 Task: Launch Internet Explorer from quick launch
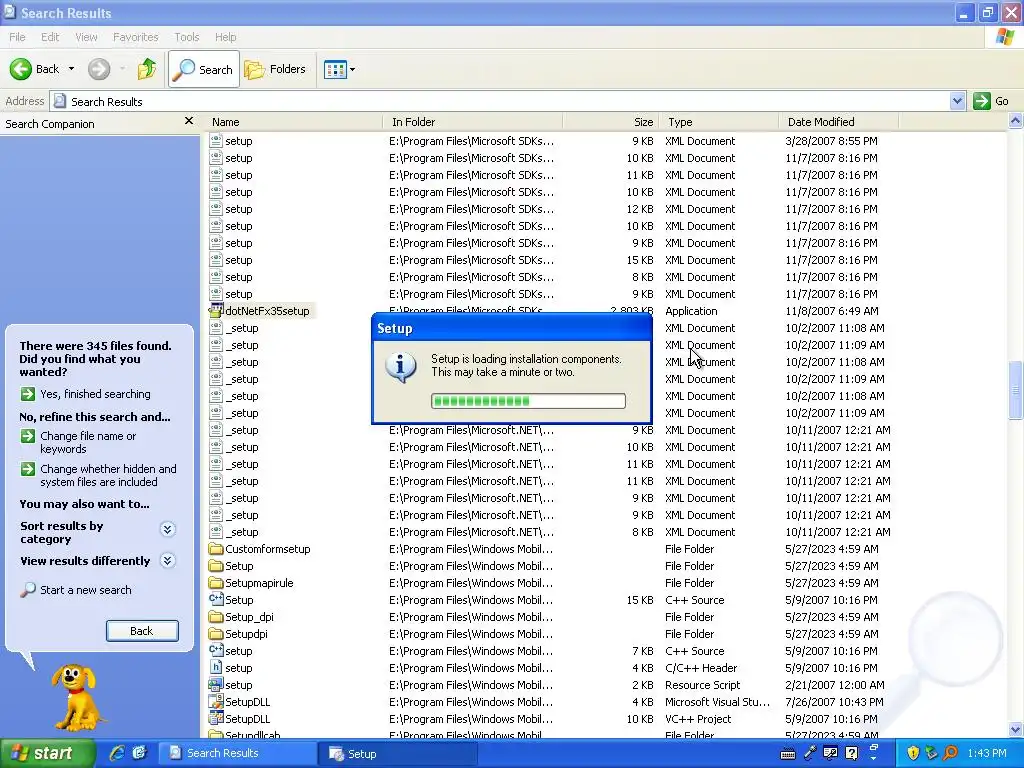118,753
